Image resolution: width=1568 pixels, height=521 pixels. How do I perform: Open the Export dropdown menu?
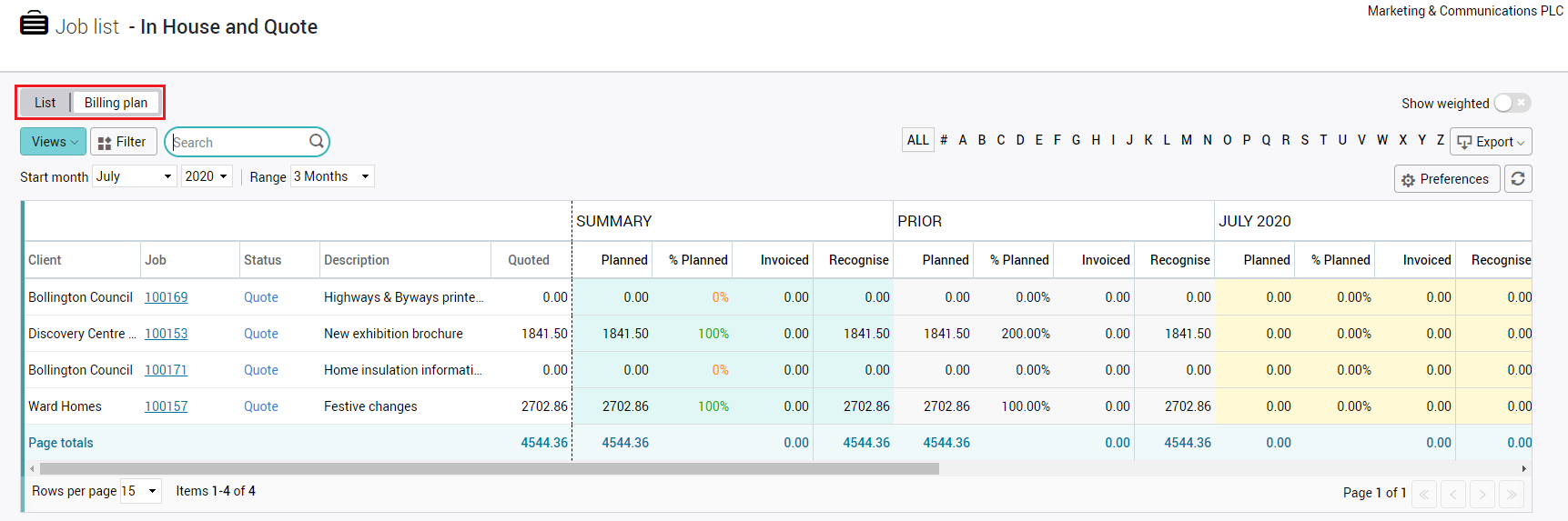[x=1491, y=142]
